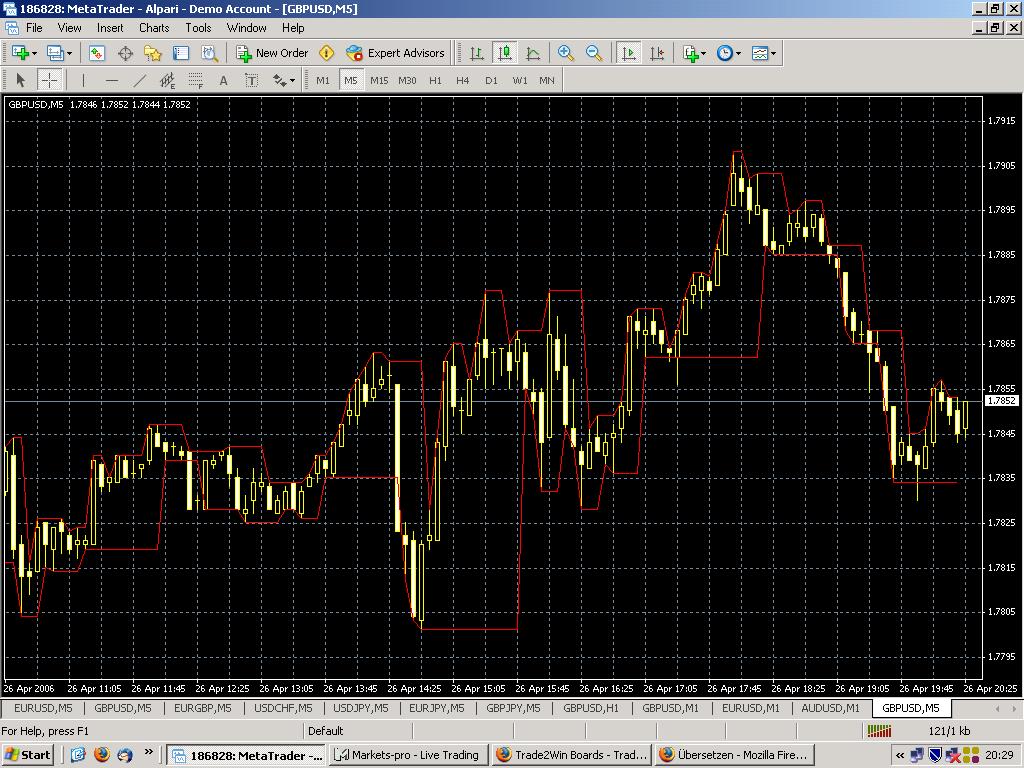Switch to the EURGBP,M5 chart tab

coord(202,708)
